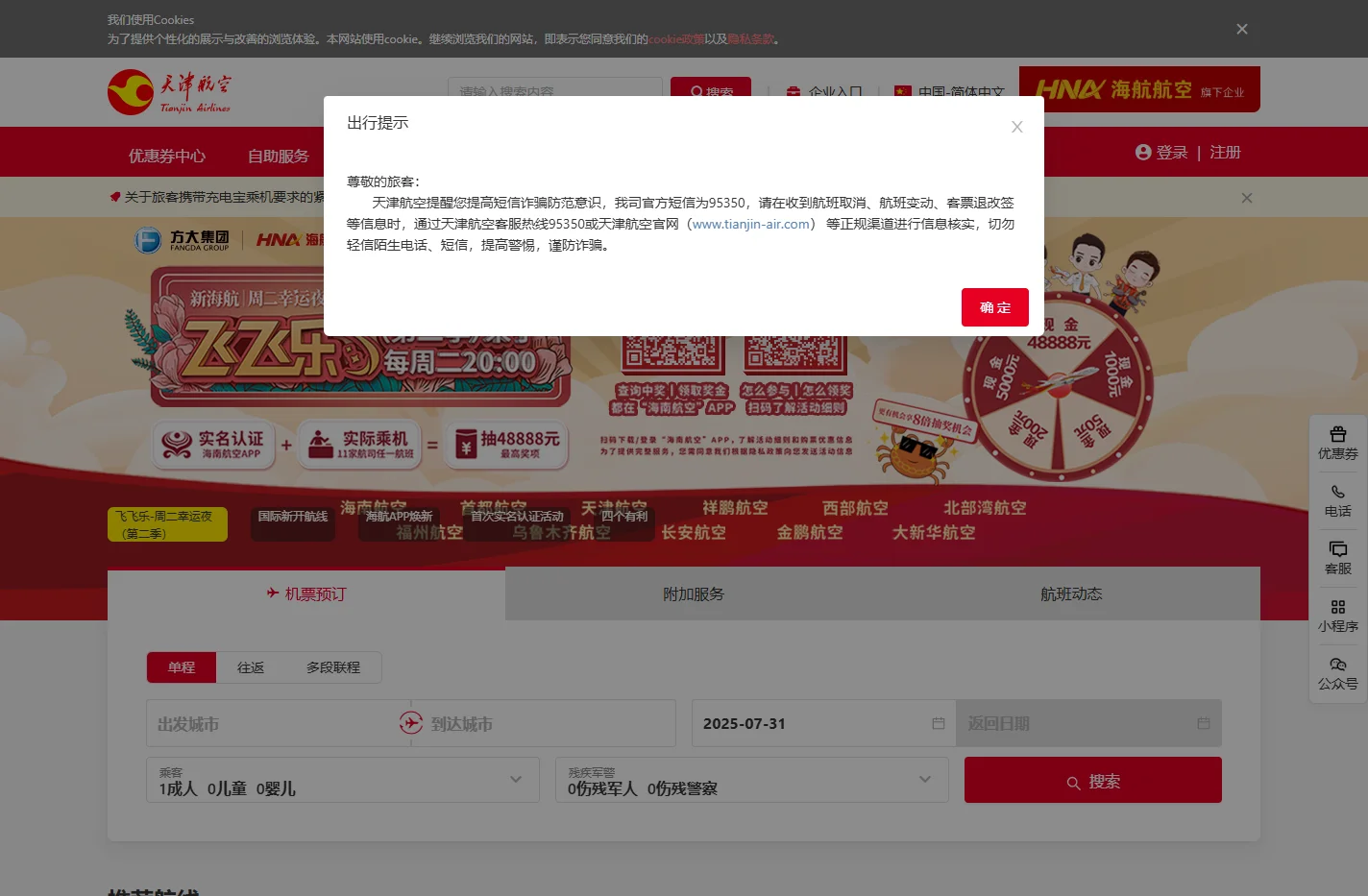Open the 小程序 sidebar icon
1368x896 pixels.
pyautogui.click(x=1338, y=617)
